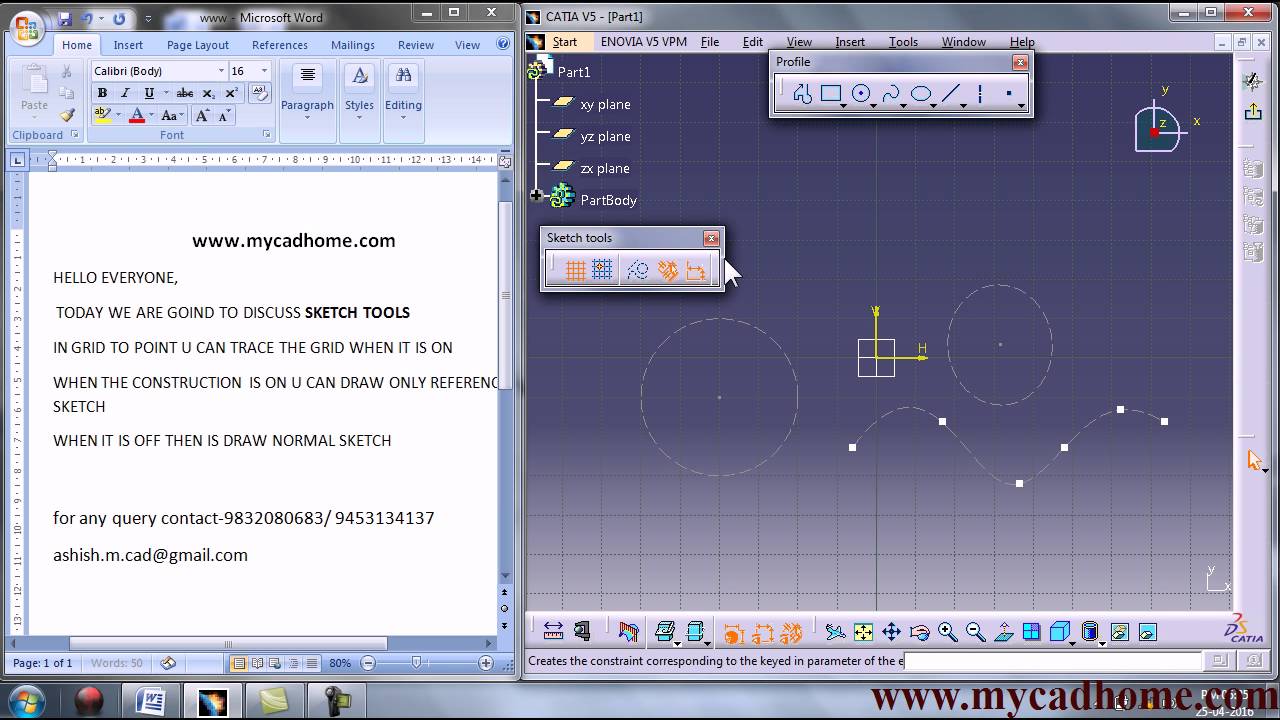Adjust the Word zoom slider handle

tap(416, 663)
